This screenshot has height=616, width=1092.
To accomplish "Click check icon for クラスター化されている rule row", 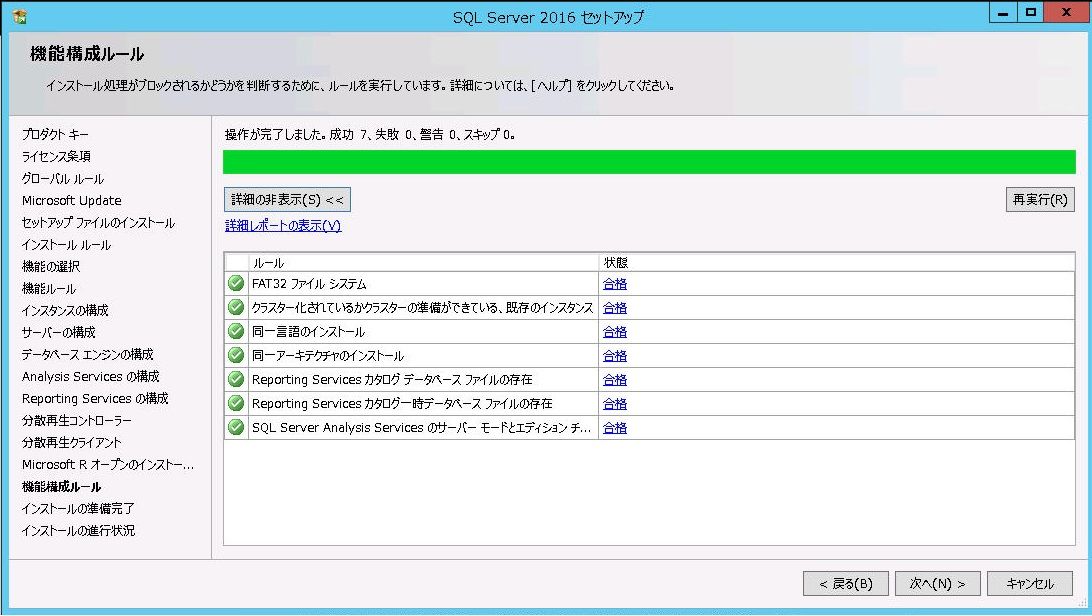I will (x=236, y=307).
